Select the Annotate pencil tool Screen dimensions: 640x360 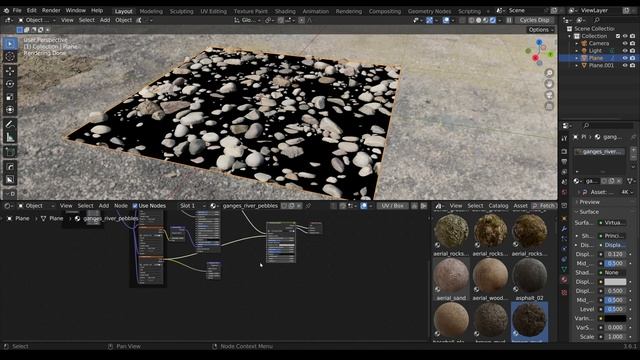pos(10,124)
